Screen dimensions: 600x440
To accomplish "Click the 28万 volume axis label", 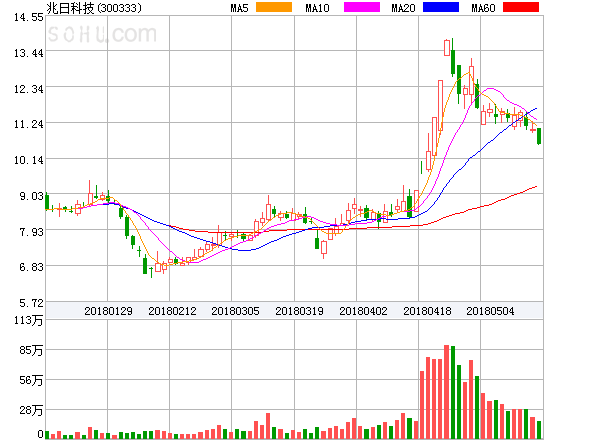I will tap(31, 410).
